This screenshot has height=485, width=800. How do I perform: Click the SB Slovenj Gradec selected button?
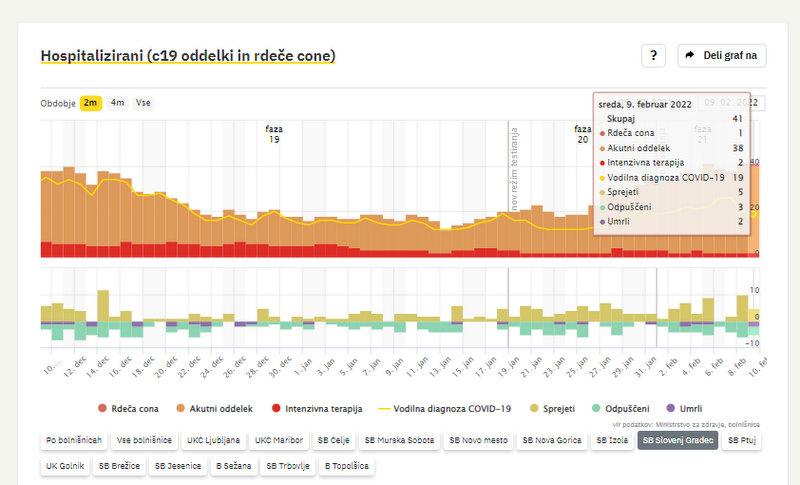pos(677,440)
